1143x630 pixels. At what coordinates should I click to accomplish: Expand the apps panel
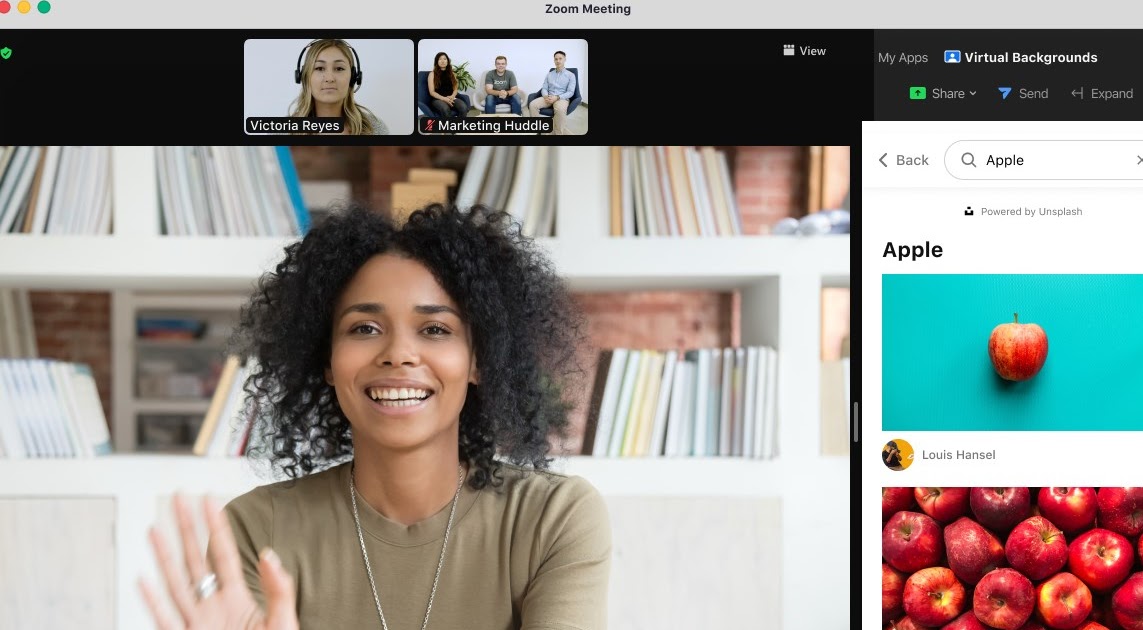1101,93
